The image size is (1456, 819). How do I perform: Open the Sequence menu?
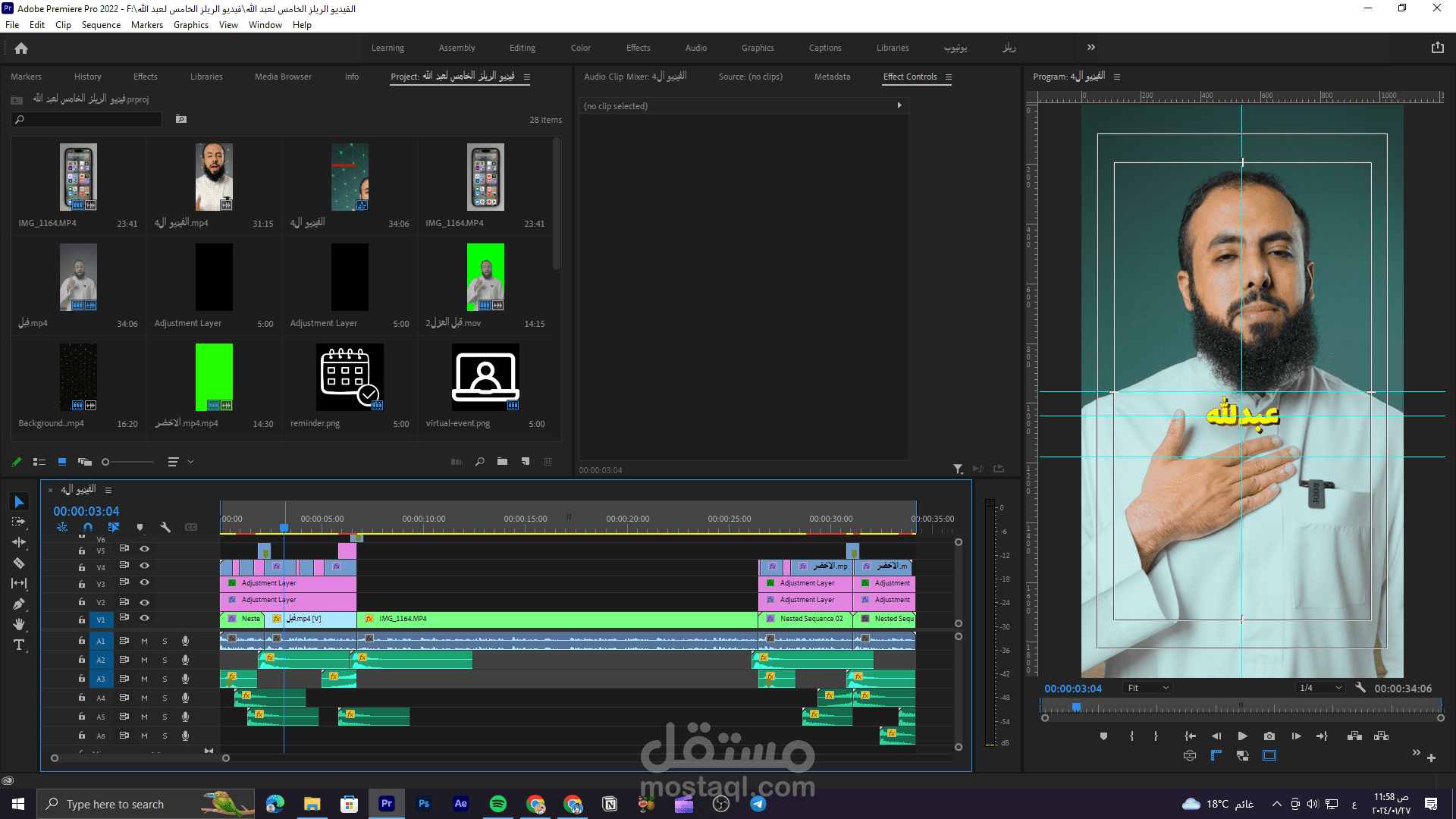[x=101, y=25]
